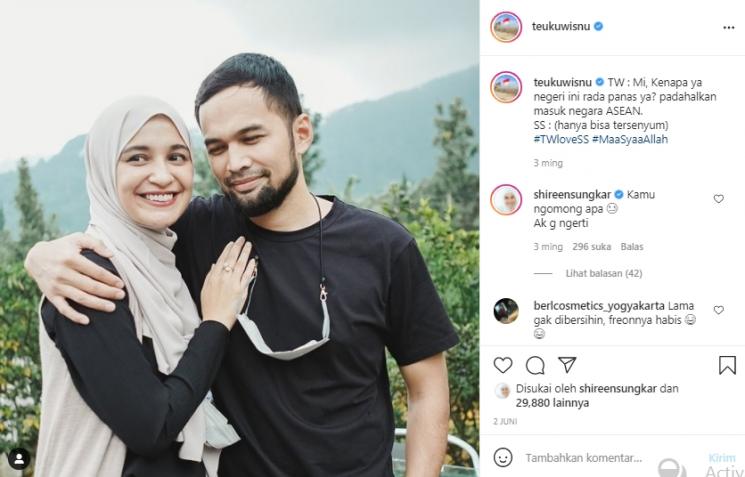This screenshot has height=477, width=745.
Task: View shireensungkar's profile avatar in comments
Action: (506, 200)
